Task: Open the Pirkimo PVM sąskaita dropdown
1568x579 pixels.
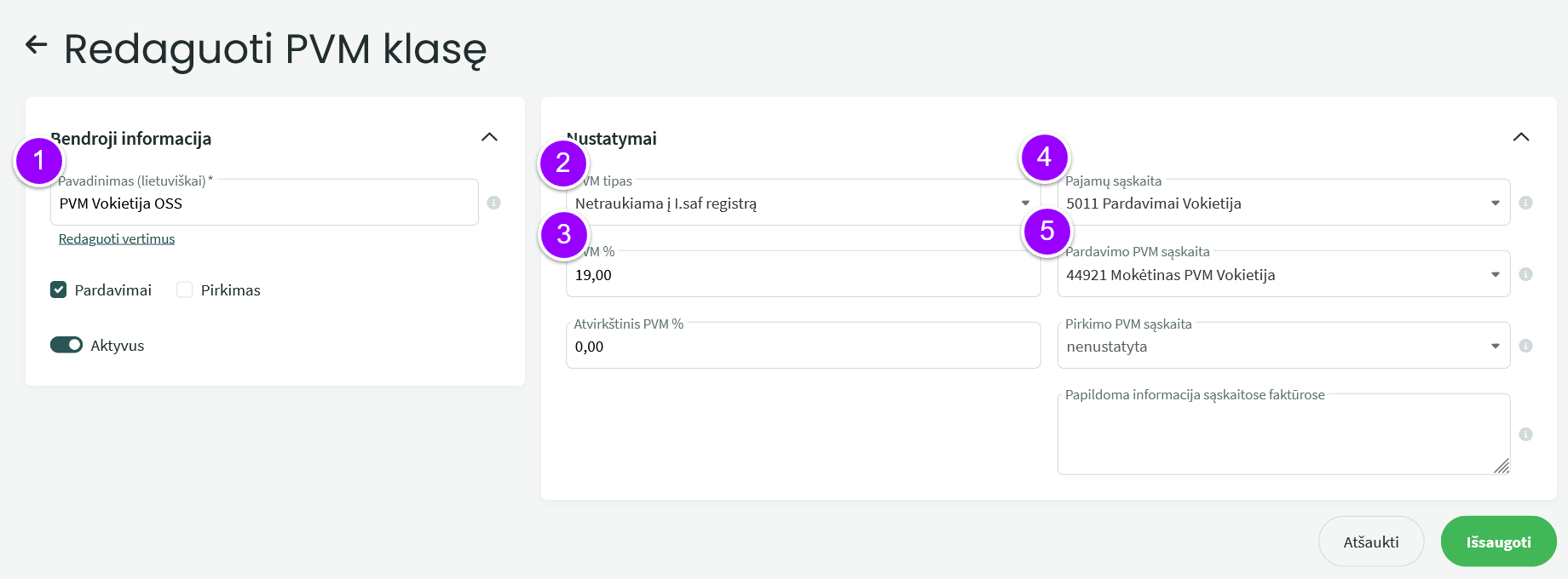Action: coord(1283,346)
